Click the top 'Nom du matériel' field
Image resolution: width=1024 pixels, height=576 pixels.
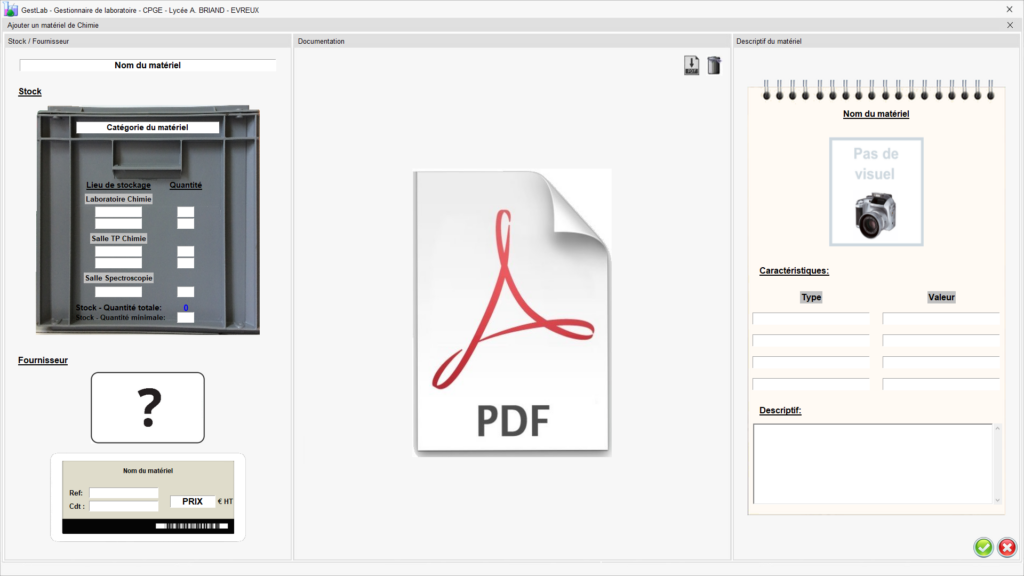click(x=147, y=65)
